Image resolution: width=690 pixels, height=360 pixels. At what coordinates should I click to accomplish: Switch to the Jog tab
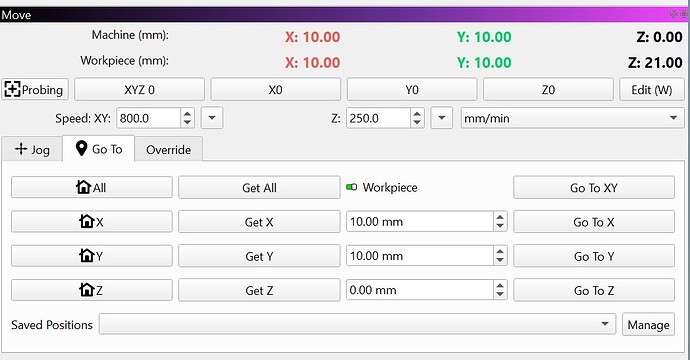32,150
